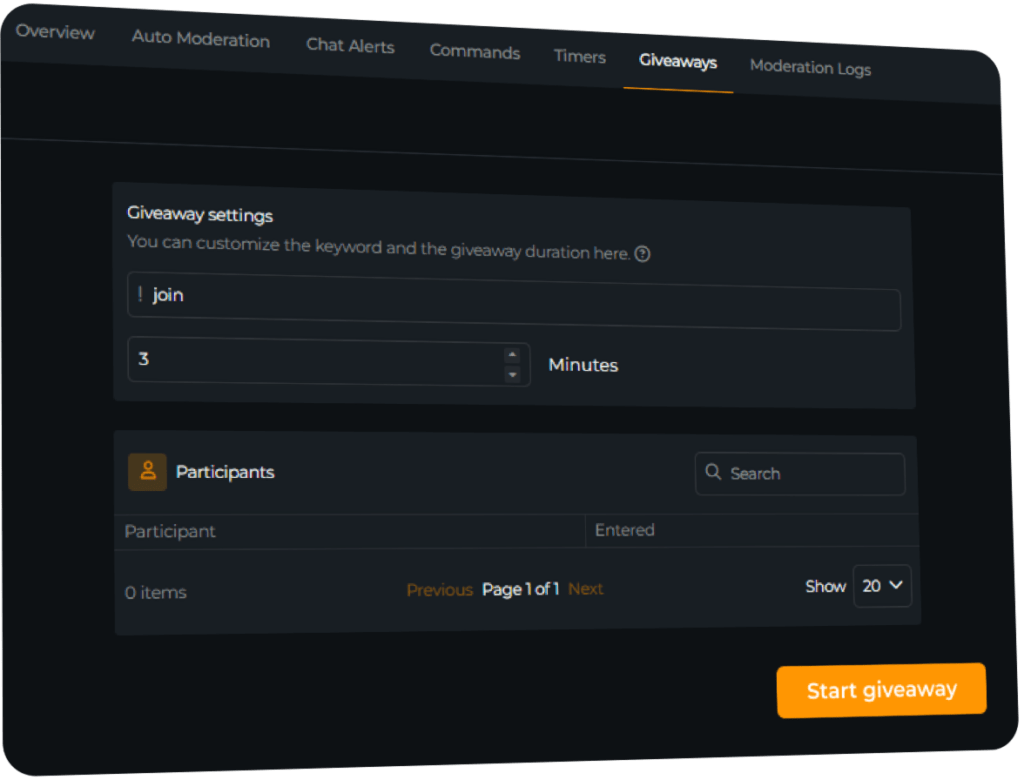Click the Participant column header
Viewport: 1024px width, 780px height.
(x=170, y=531)
